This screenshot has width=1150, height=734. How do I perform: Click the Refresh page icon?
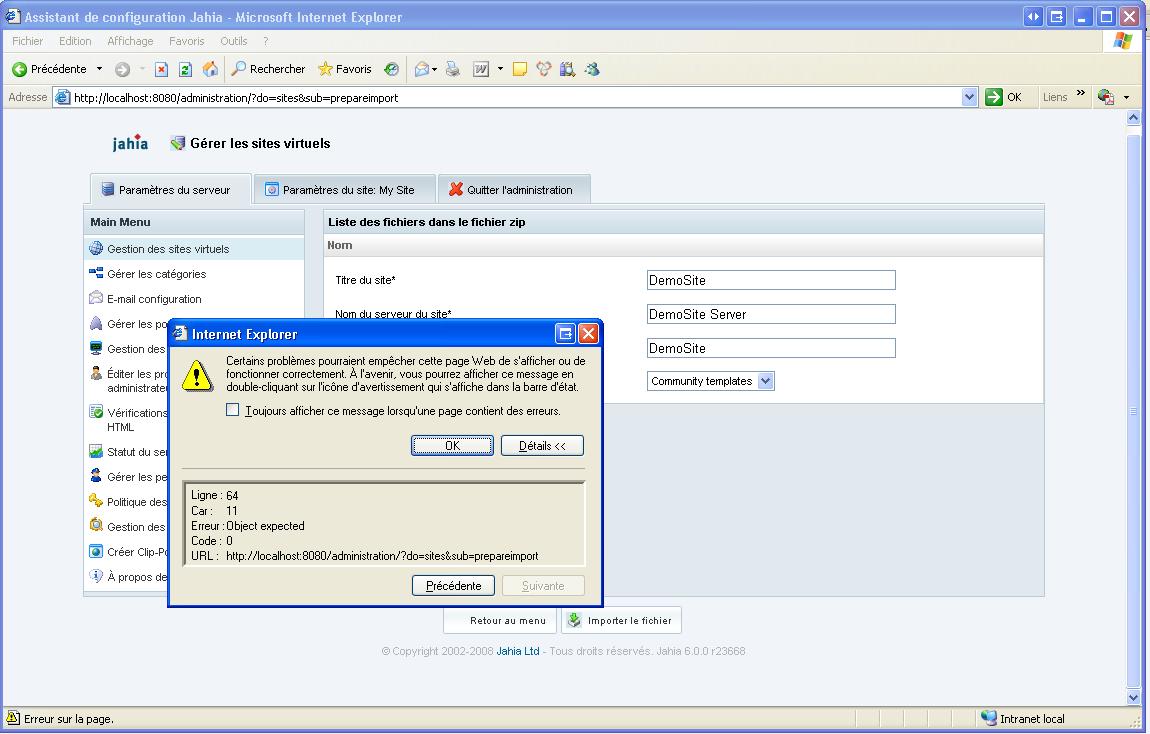186,70
